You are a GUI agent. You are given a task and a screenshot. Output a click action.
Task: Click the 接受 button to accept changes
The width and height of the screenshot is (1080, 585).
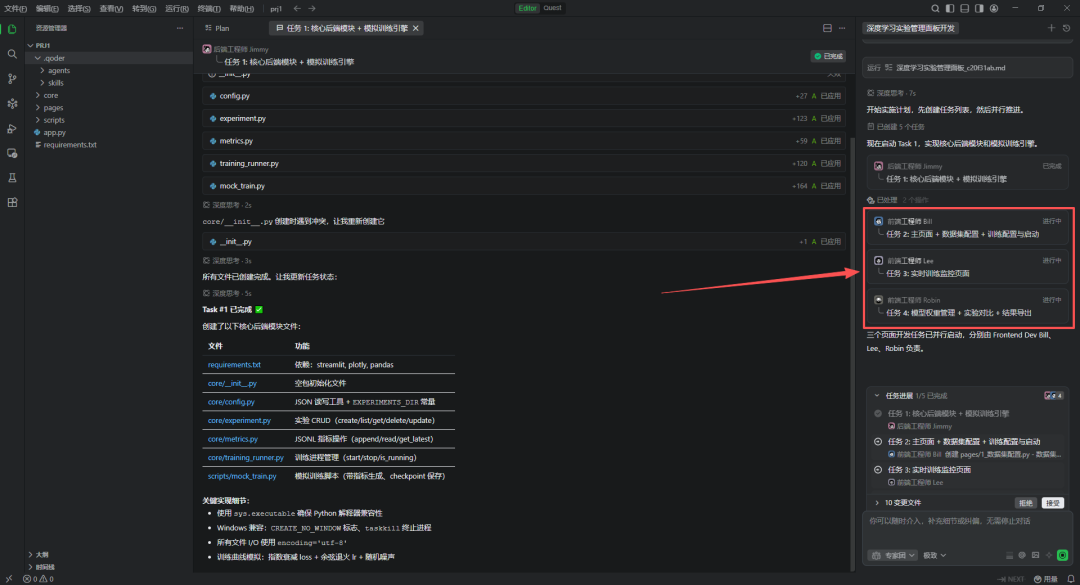tap(1053, 503)
